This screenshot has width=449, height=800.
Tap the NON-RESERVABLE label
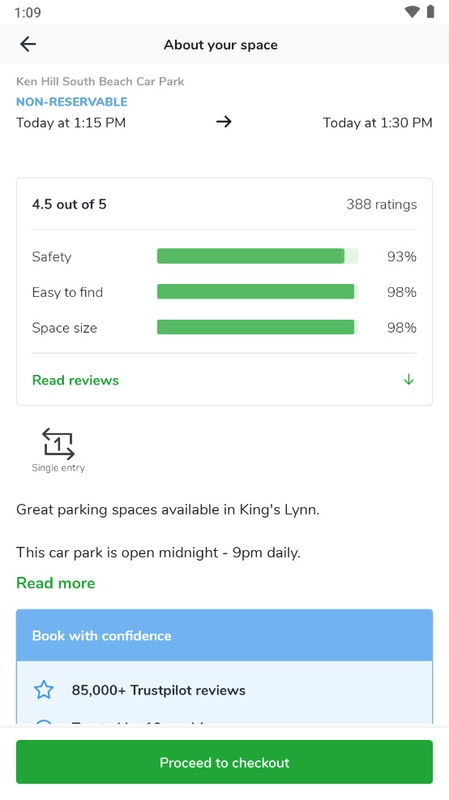(72, 102)
